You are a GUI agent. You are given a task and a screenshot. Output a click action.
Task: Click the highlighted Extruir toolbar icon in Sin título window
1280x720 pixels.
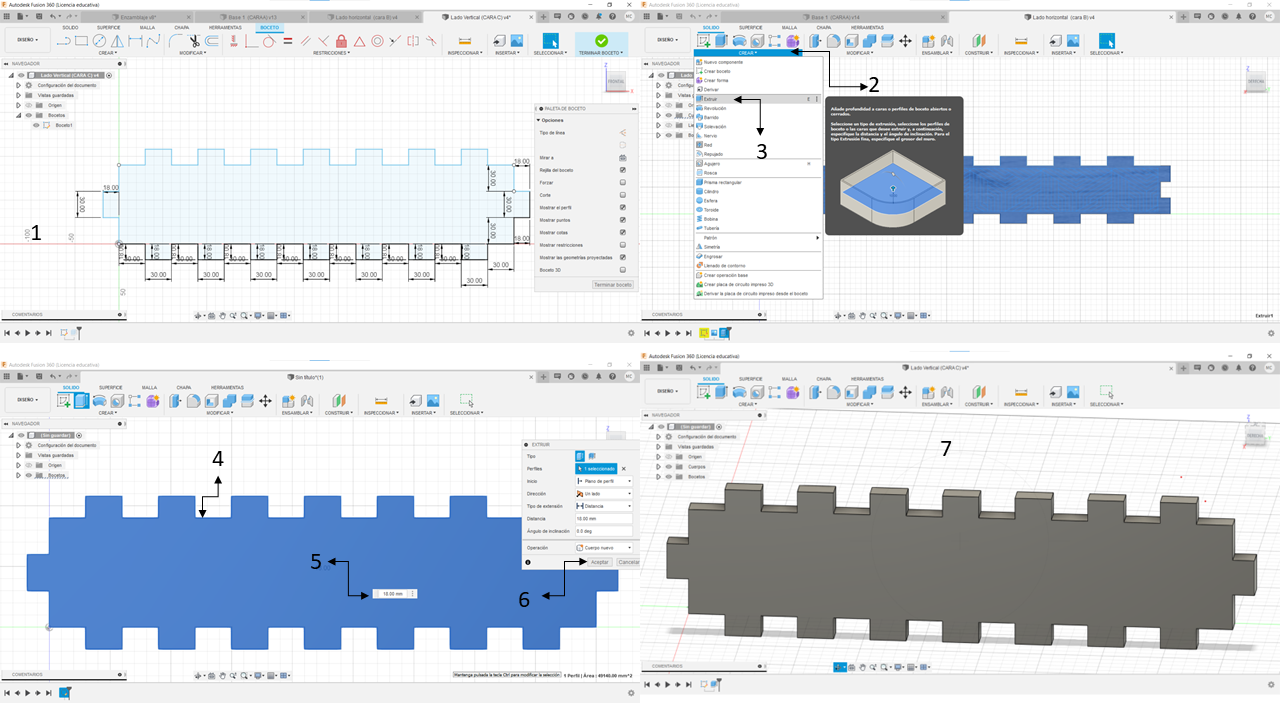click(x=82, y=400)
